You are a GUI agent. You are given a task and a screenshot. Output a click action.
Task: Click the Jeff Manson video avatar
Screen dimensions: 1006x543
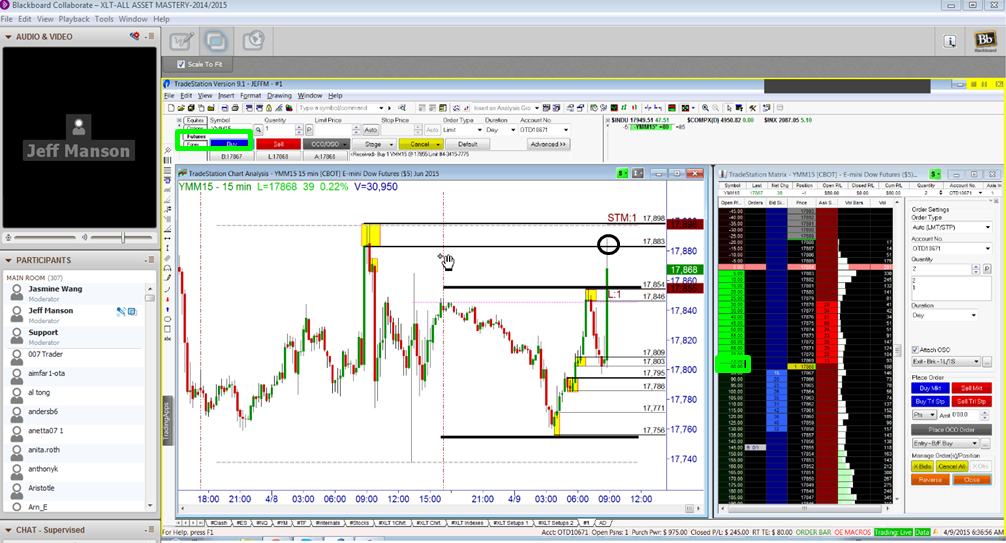coord(78,127)
